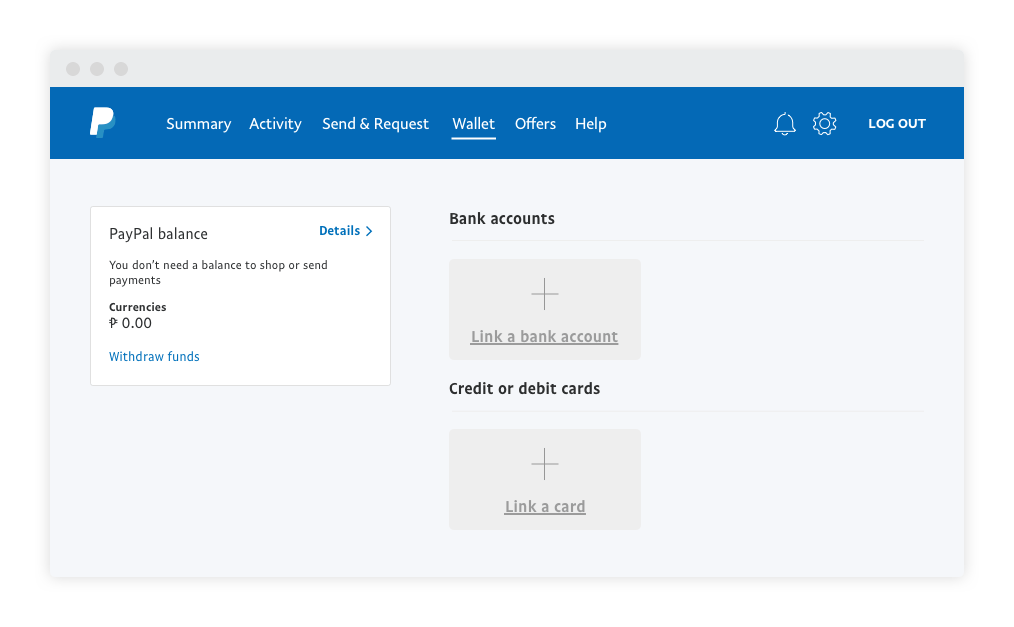Switch to the Wallet tab

pyautogui.click(x=473, y=124)
